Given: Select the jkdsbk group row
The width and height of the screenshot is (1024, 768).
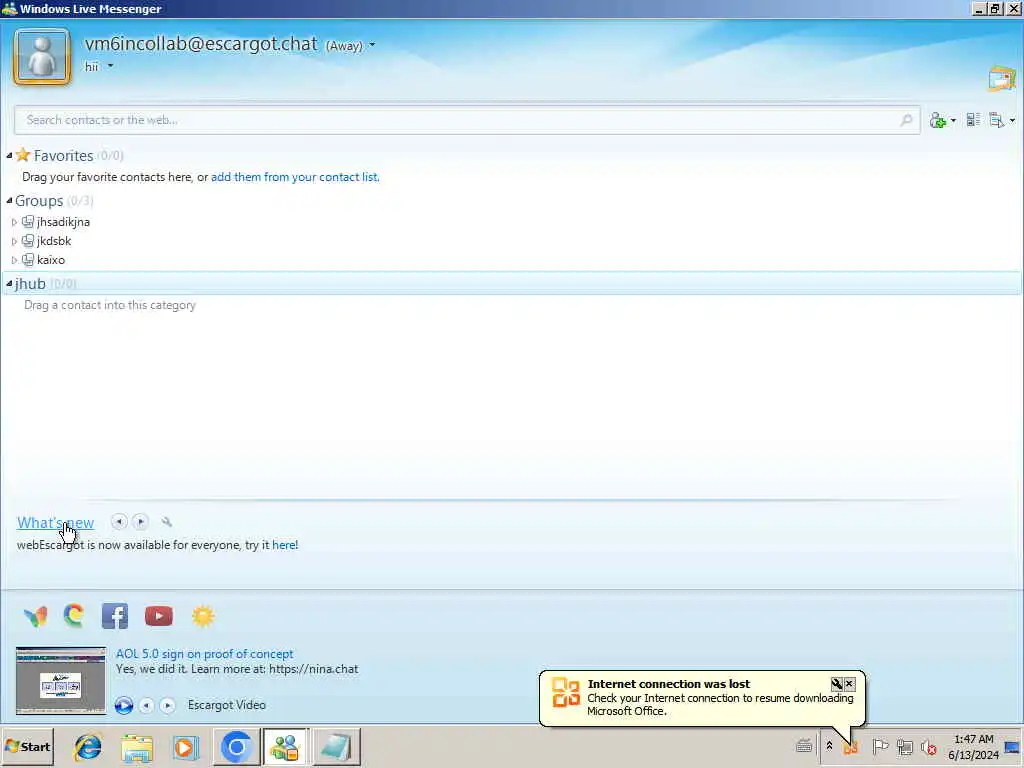Looking at the screenshot, I should [x=54, y=241].
